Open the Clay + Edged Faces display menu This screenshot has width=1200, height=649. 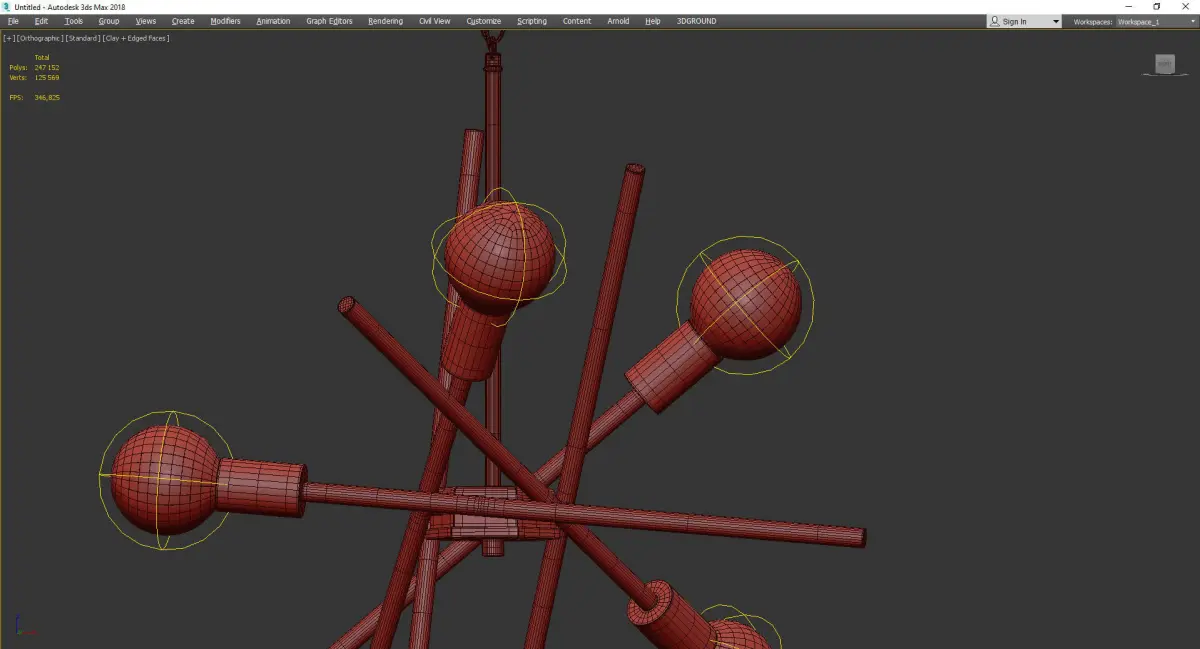pyautogui.click(x=137, y=38)
